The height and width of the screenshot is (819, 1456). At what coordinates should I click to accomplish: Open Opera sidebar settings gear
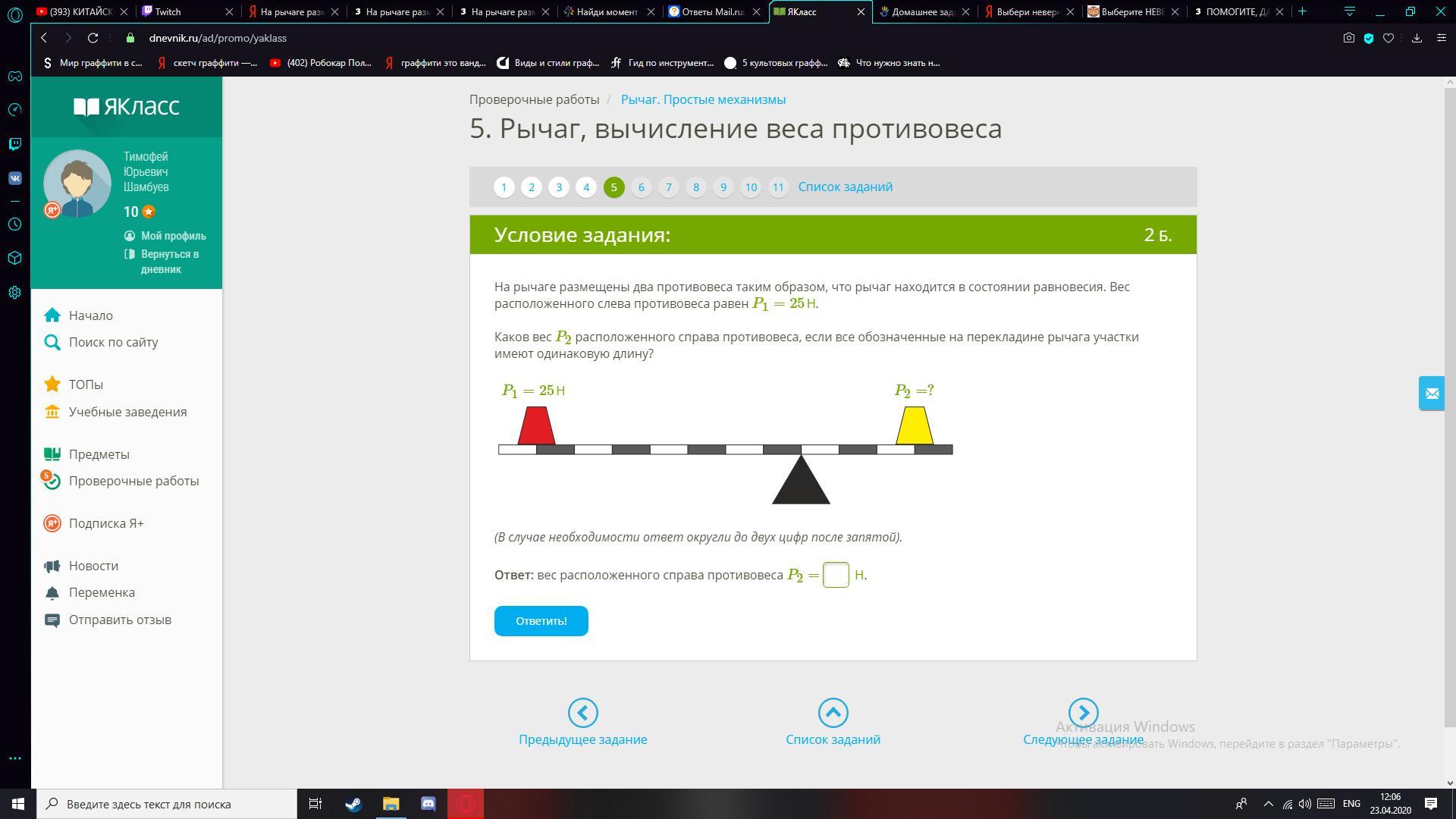click(x=14, y=292)
